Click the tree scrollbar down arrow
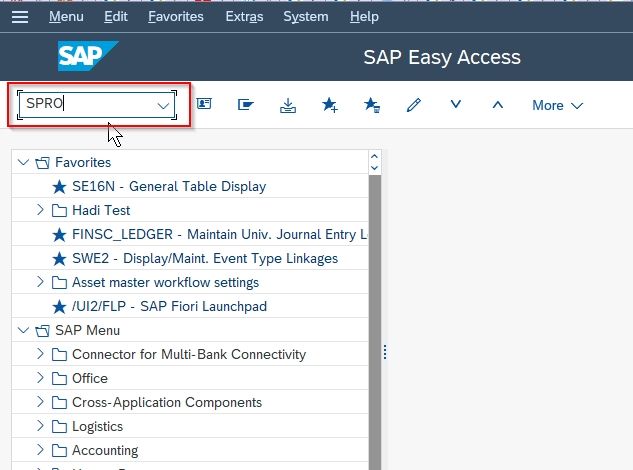The height and width of the screenshot is (470, 633). pos(374,168)
